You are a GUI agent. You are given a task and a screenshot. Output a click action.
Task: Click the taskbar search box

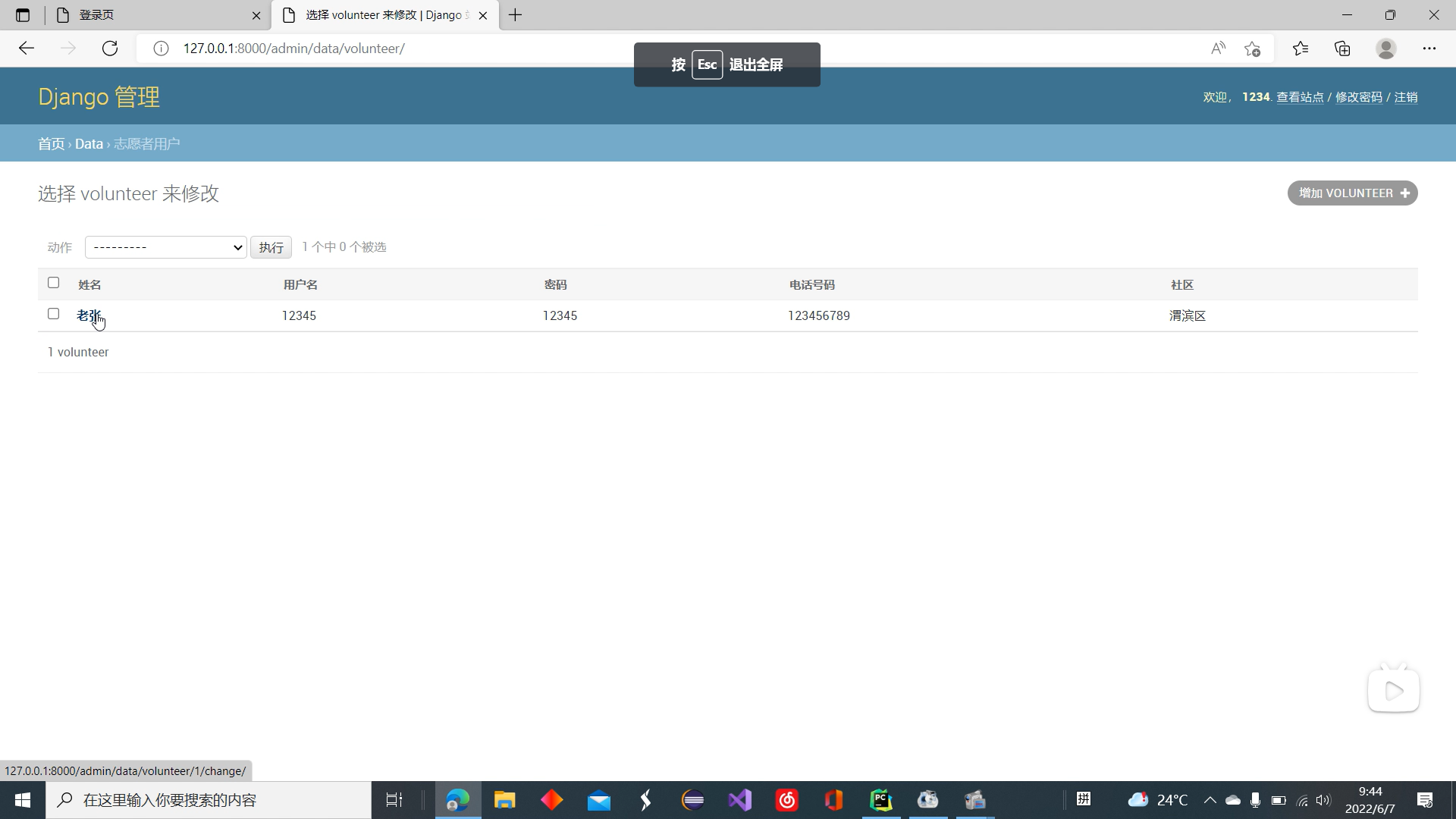209,800
